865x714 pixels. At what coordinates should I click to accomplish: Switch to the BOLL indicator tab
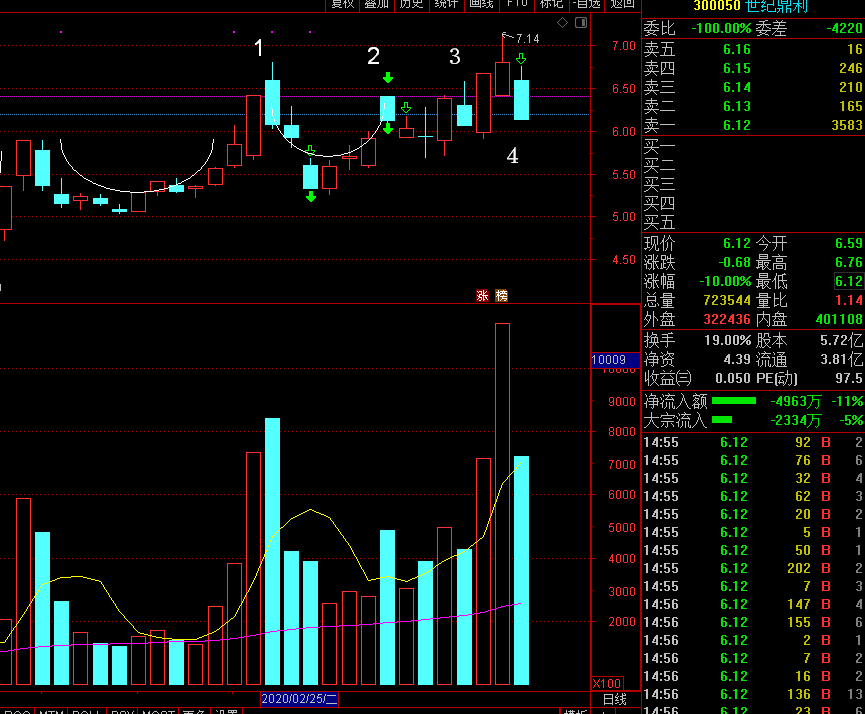click(87, 712)
